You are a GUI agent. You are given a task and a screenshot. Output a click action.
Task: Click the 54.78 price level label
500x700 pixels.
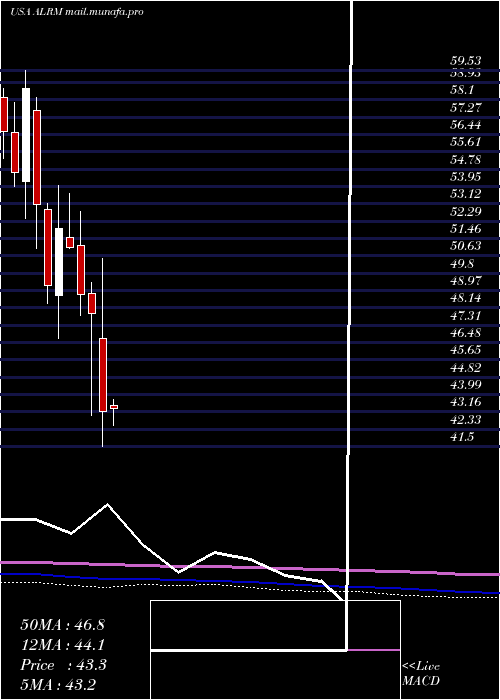(465, 159)
